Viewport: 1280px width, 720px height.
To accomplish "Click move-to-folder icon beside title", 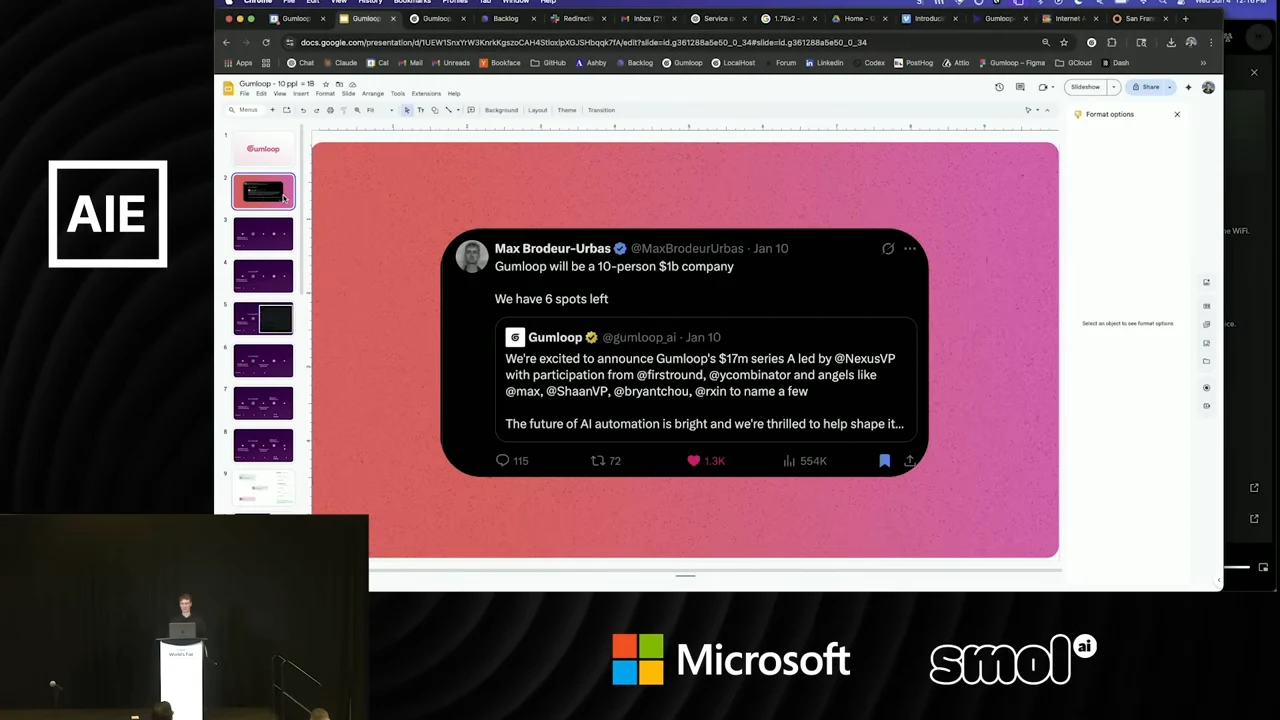I will click(339, 84).
